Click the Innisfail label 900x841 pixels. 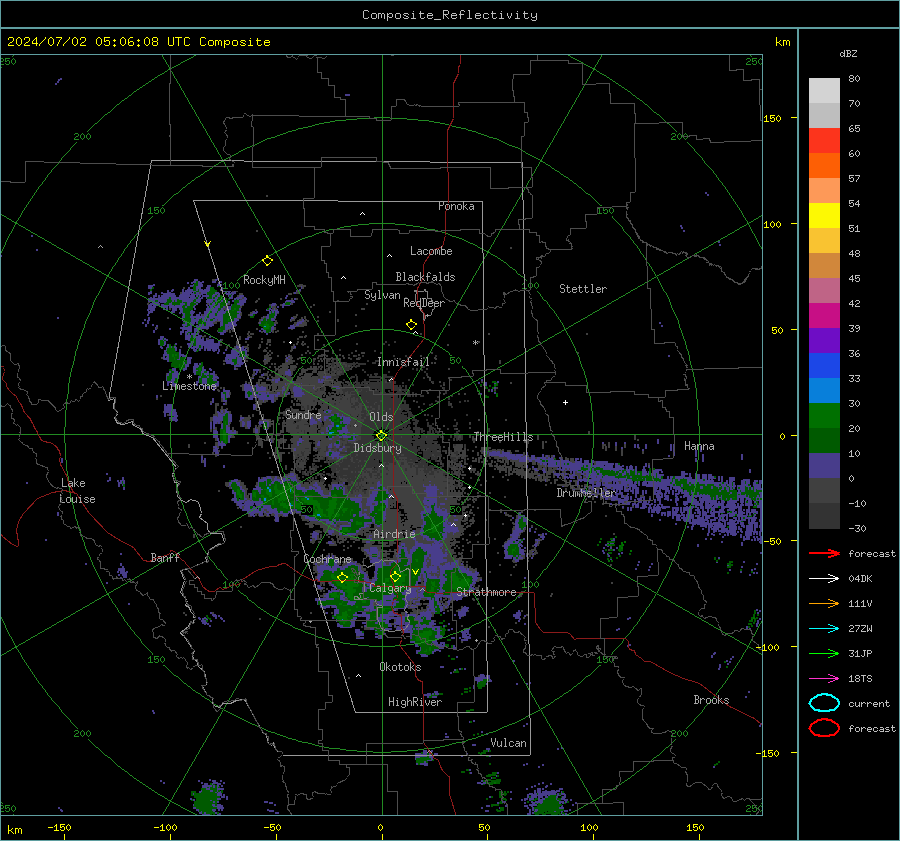(x=403, y=362)
